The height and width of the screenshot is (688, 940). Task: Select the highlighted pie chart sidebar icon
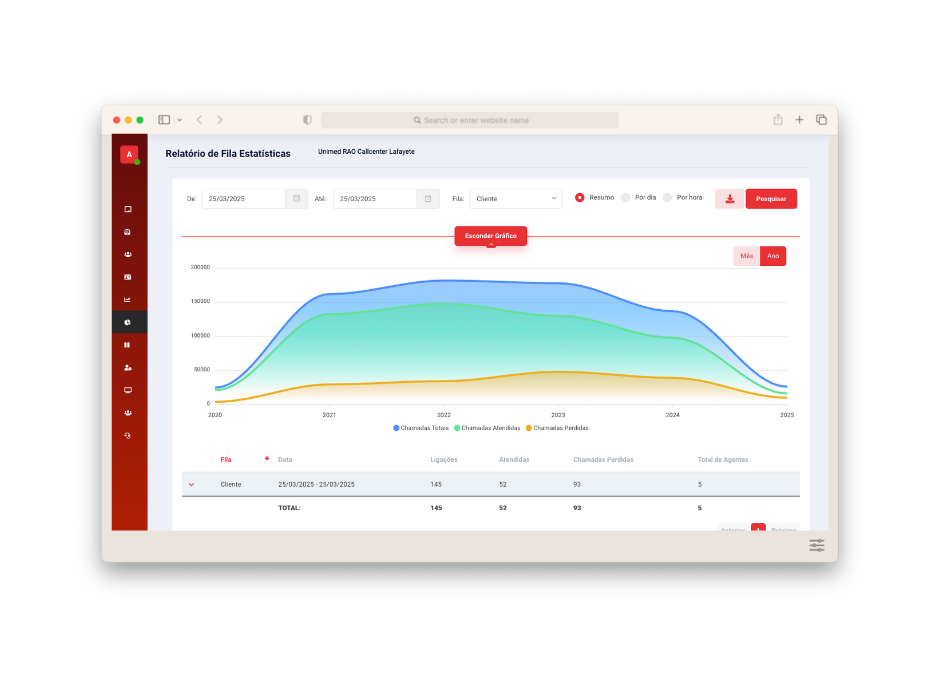[x=129, y=322]
